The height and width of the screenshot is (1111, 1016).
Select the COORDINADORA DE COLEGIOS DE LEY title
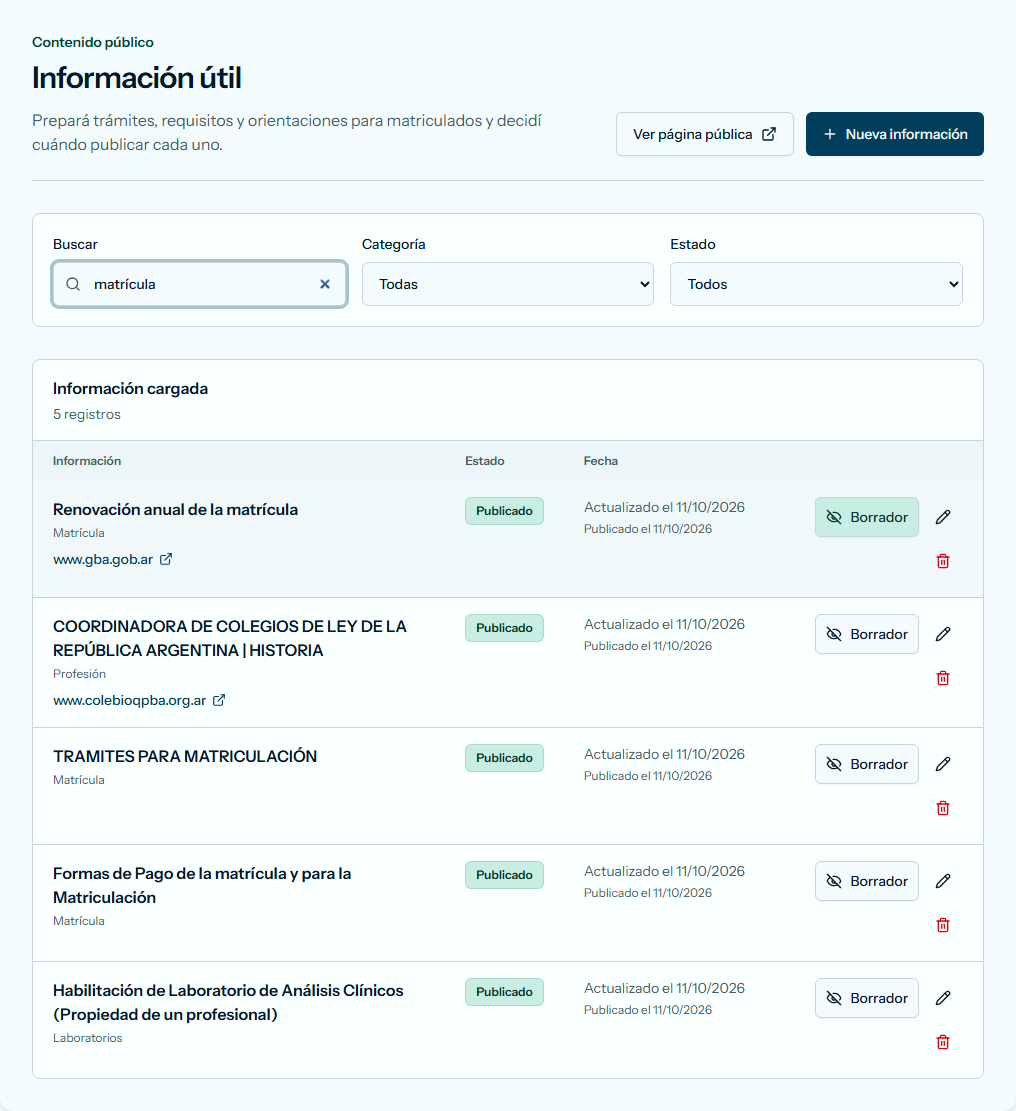click(x=230, y=638)
